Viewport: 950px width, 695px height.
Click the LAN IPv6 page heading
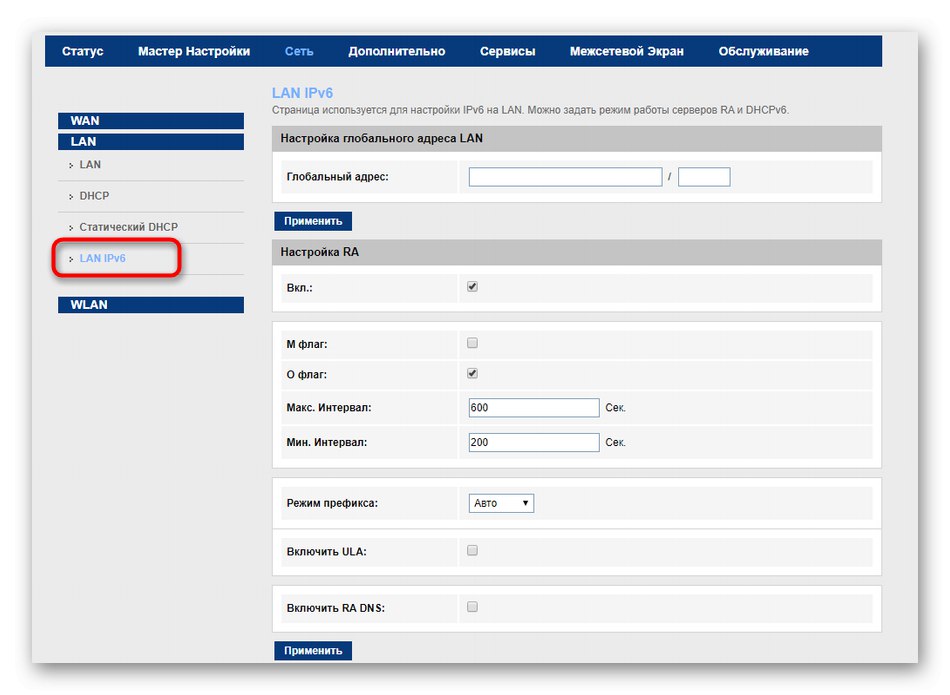click(x=302, y=93)
